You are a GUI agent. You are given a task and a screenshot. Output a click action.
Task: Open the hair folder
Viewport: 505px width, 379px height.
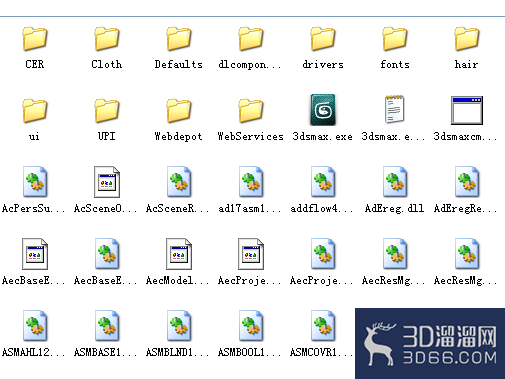click(467, 39)
